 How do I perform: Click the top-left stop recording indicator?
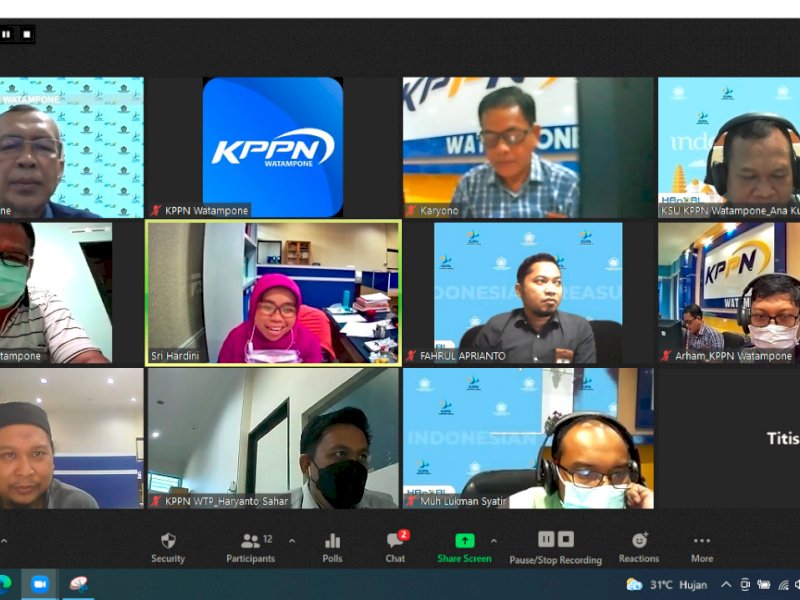pos(27,34)
